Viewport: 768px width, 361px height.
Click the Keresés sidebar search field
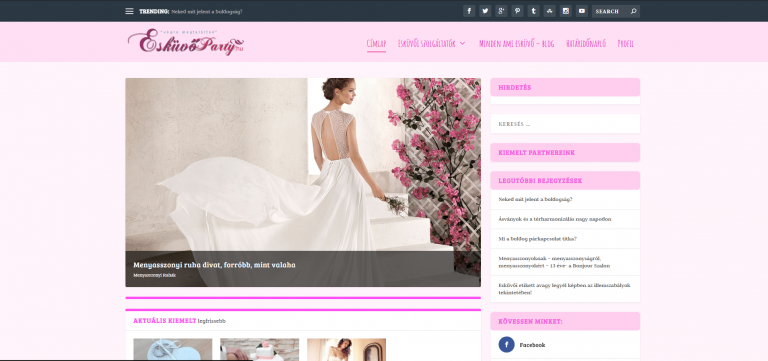pos(565,124)
